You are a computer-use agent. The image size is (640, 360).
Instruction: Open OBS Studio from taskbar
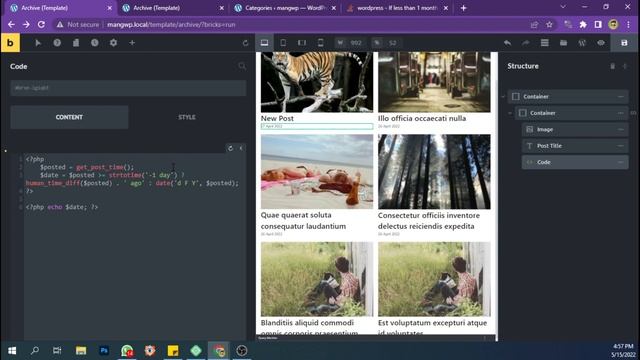242,351
